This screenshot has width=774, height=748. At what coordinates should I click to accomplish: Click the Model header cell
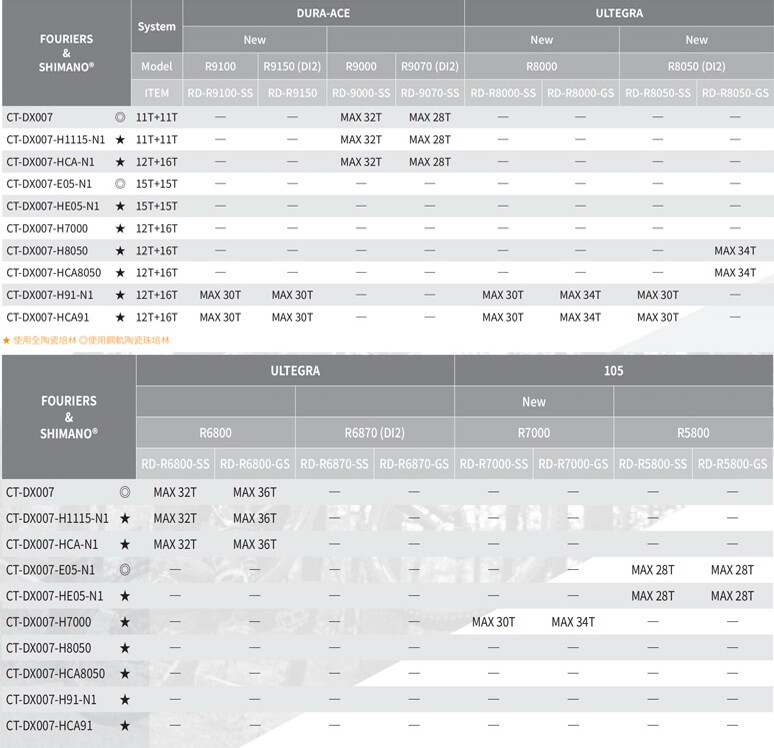tap(156, 66)
